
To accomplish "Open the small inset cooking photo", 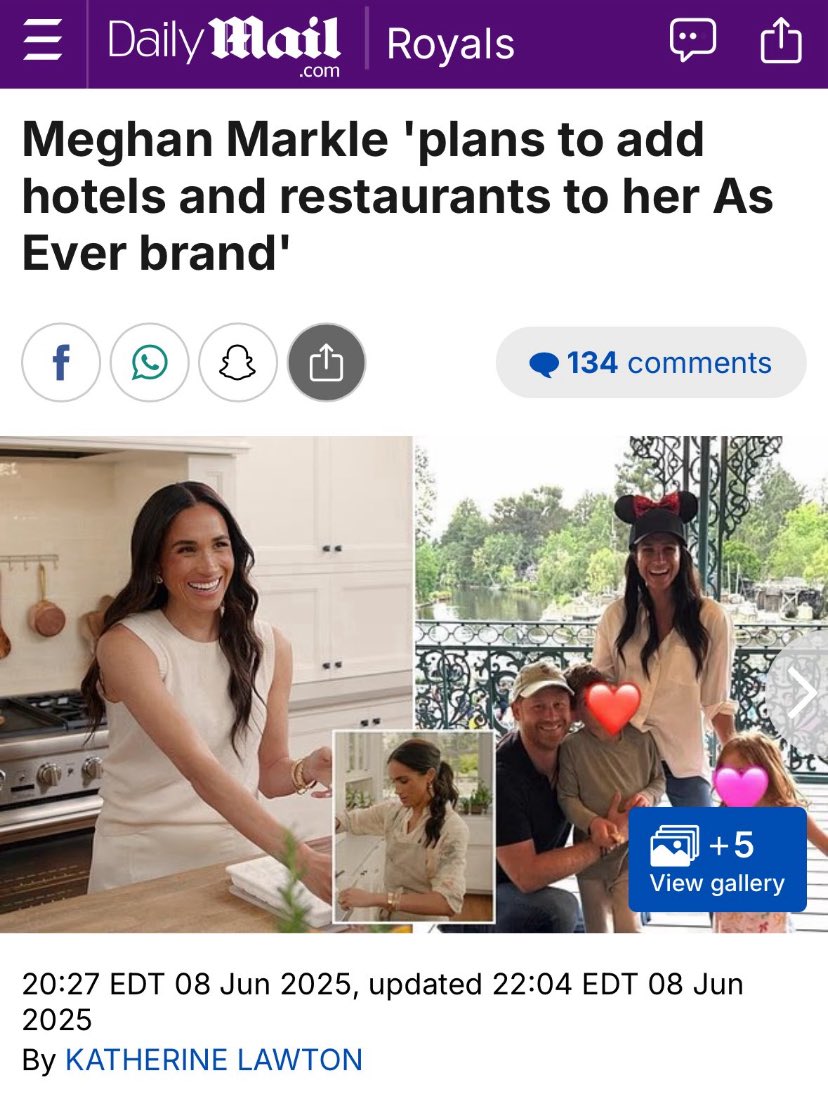I will (414, 826).
